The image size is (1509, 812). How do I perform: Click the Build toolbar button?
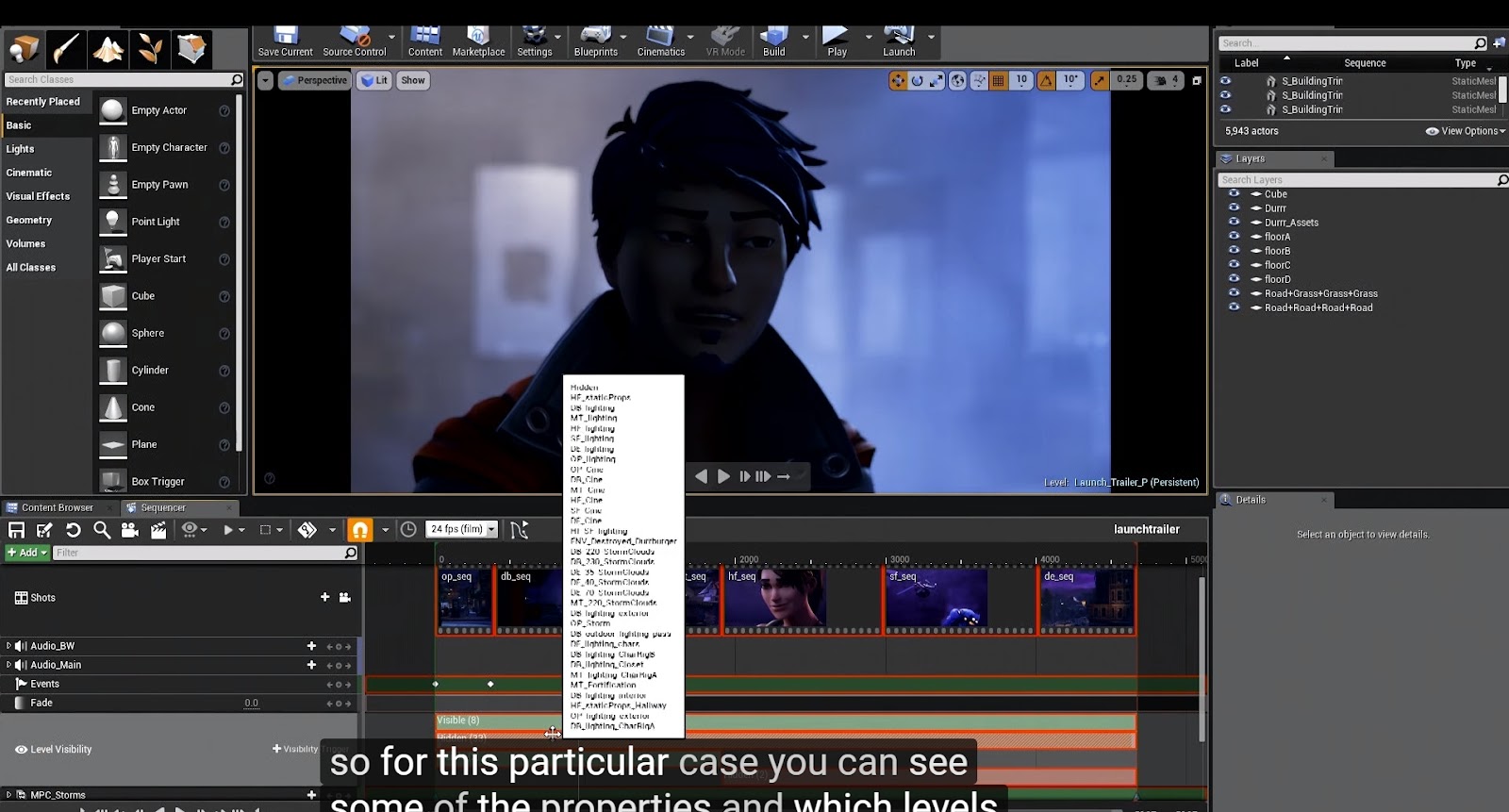[773, 42]
